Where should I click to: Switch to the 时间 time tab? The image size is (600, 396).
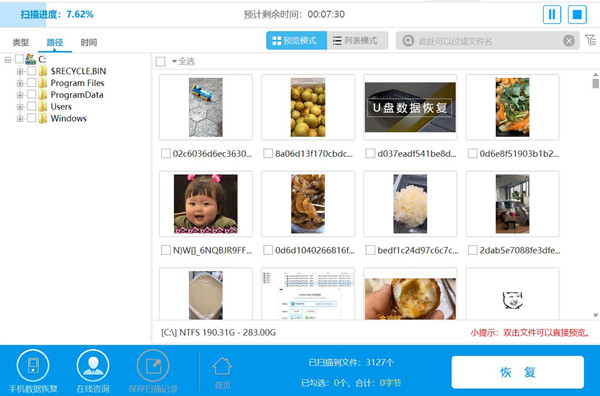click(x=89, y=42)
